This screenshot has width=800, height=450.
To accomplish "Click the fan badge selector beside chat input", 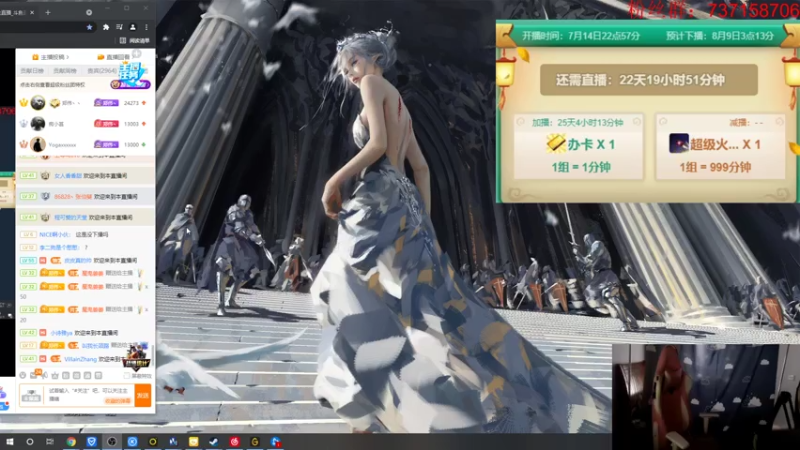I will [x=31, y=395].
